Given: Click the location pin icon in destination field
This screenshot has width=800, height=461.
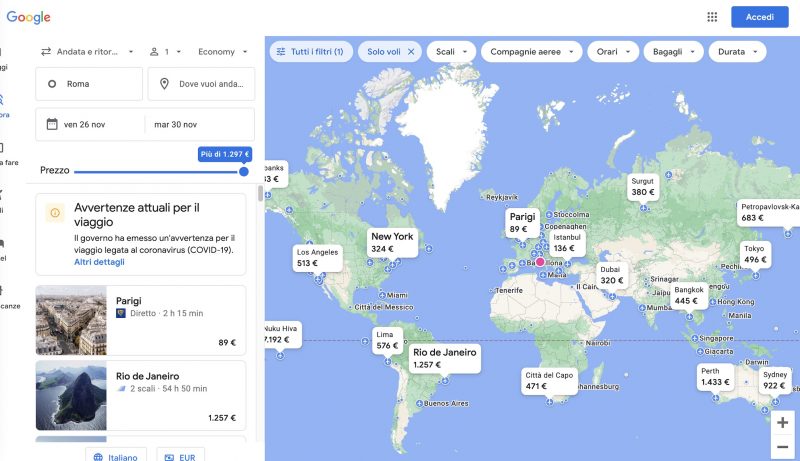Looking at the screenshot, I should tap(164, 84).
